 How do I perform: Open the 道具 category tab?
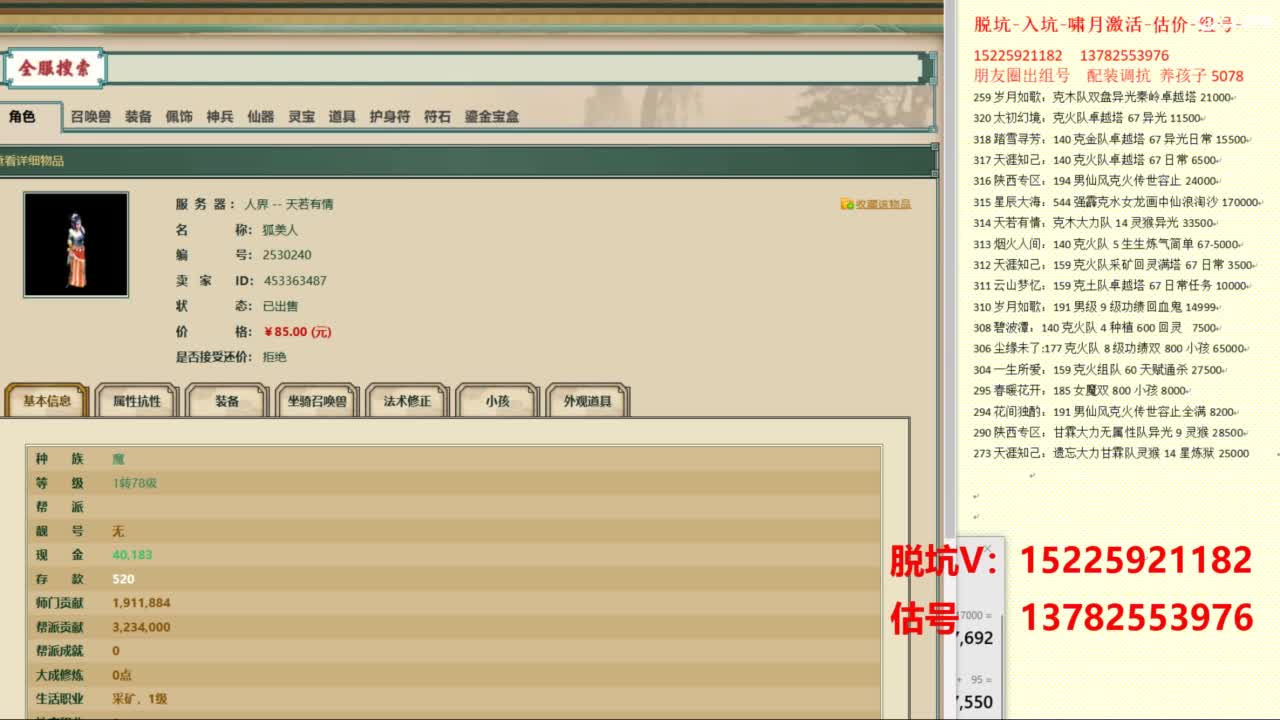point(342,117)
